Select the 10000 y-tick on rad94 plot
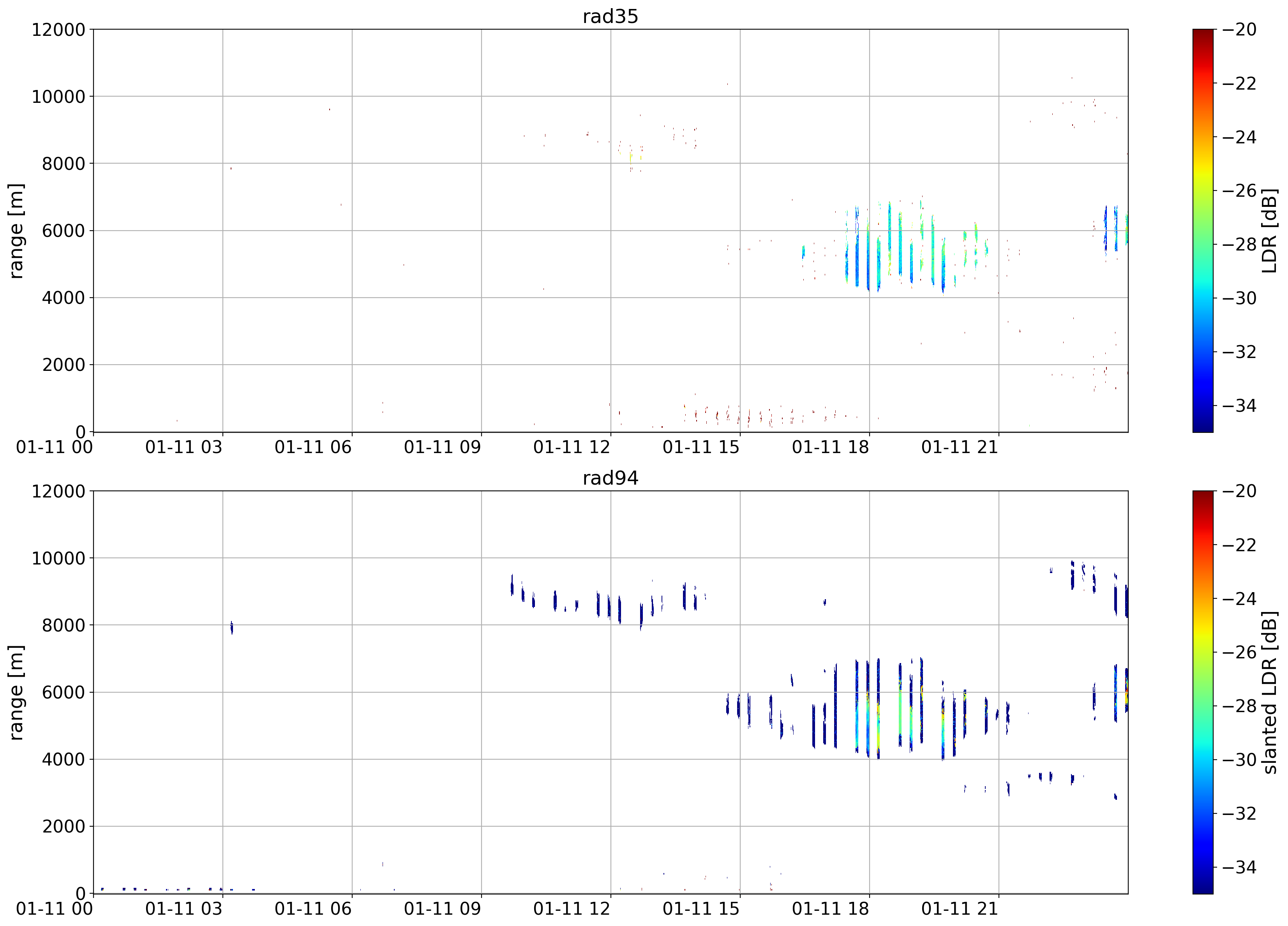 point(58,558)
